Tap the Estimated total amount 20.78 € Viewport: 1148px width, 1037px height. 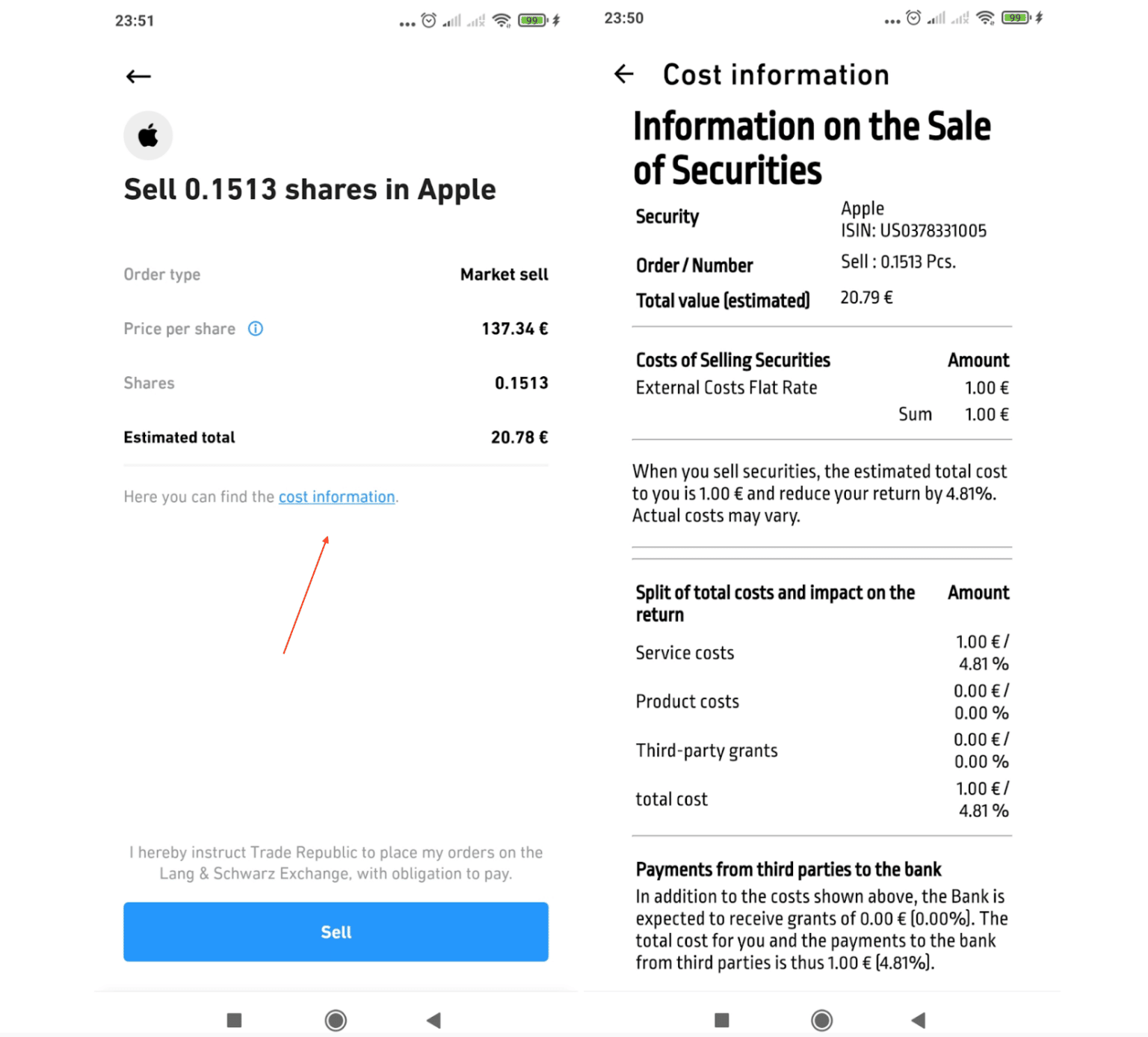click(519, 437)
